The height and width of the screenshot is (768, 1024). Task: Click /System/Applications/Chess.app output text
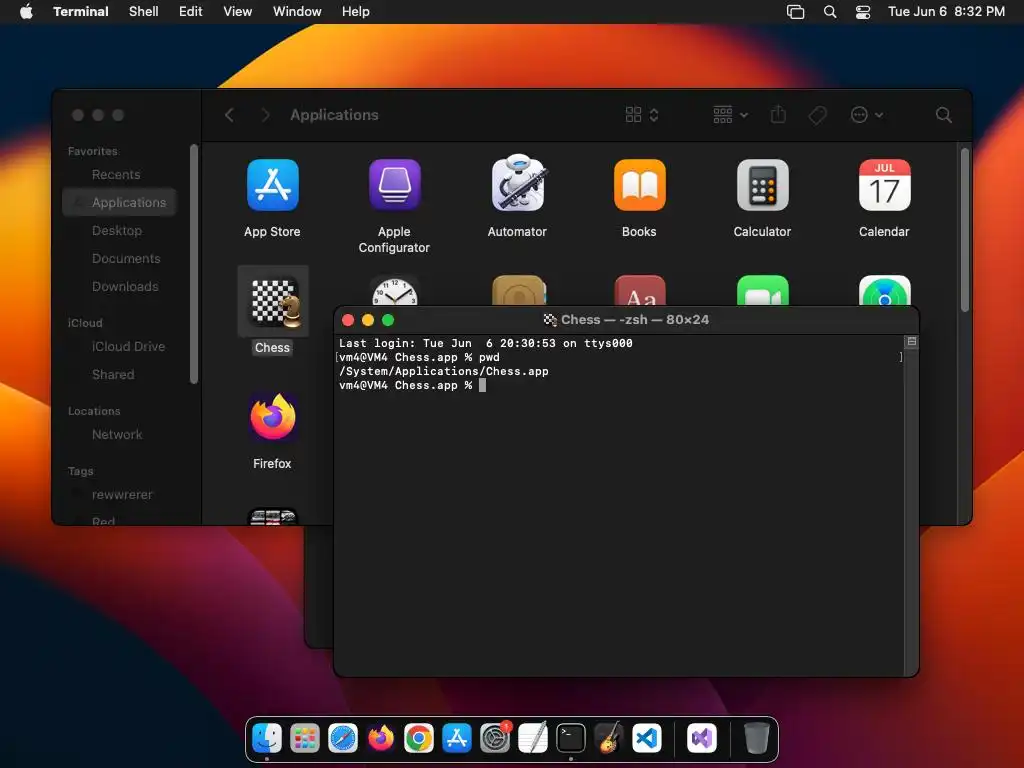(443, 371)
